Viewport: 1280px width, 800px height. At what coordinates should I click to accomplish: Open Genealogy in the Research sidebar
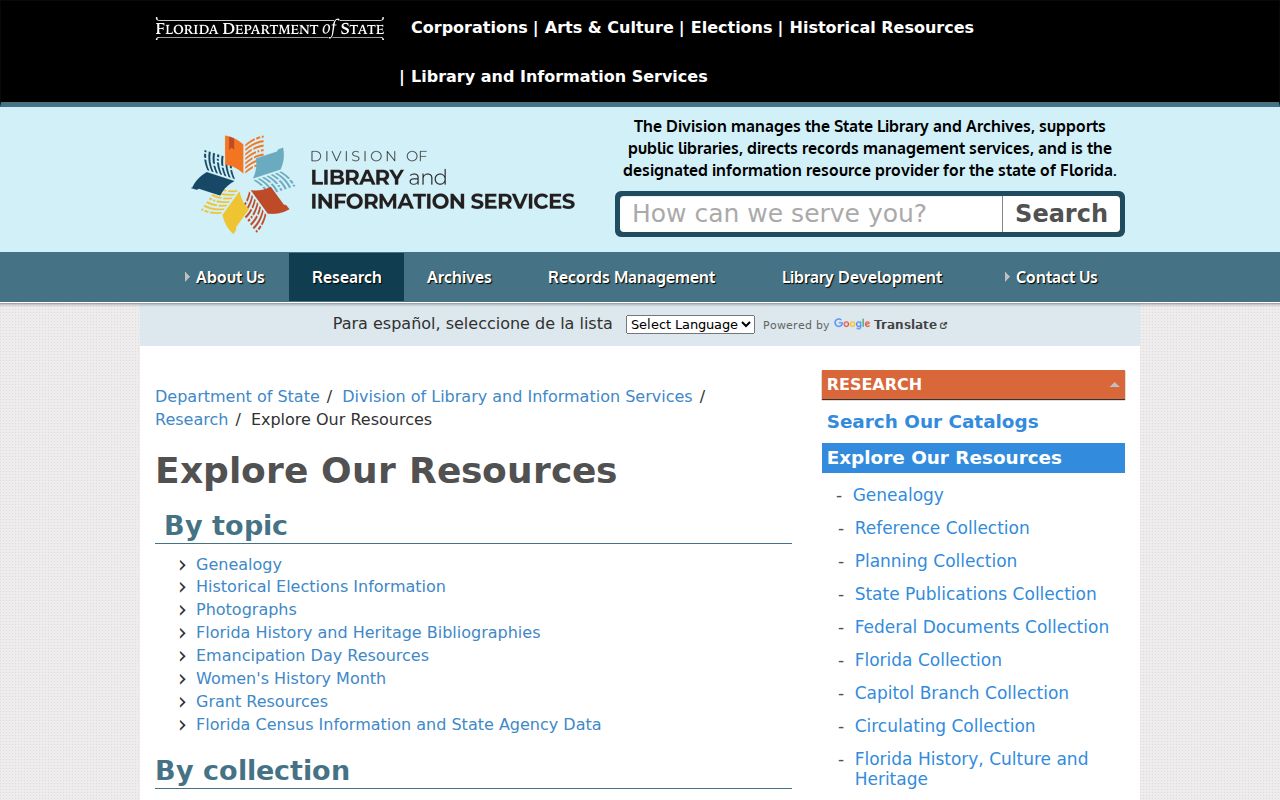[x=898, y=495]
